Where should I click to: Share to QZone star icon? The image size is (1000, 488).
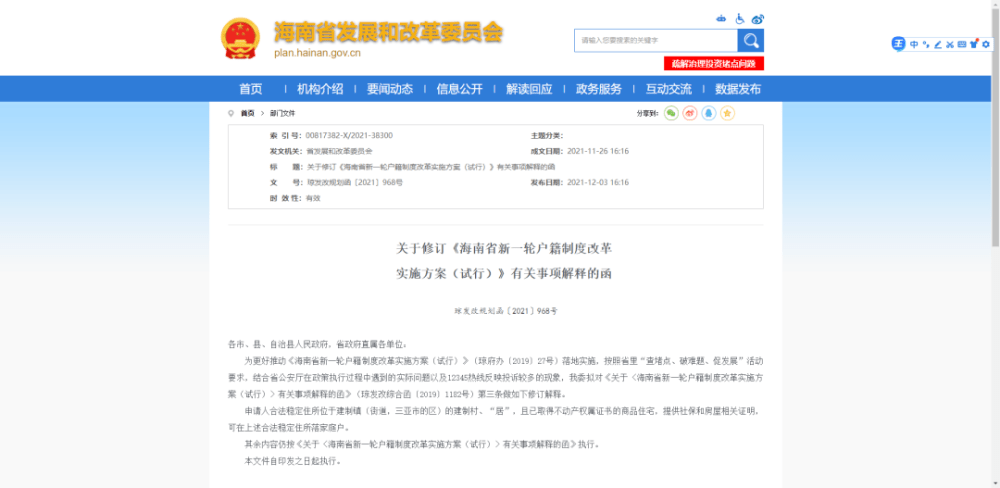point(728,113)
